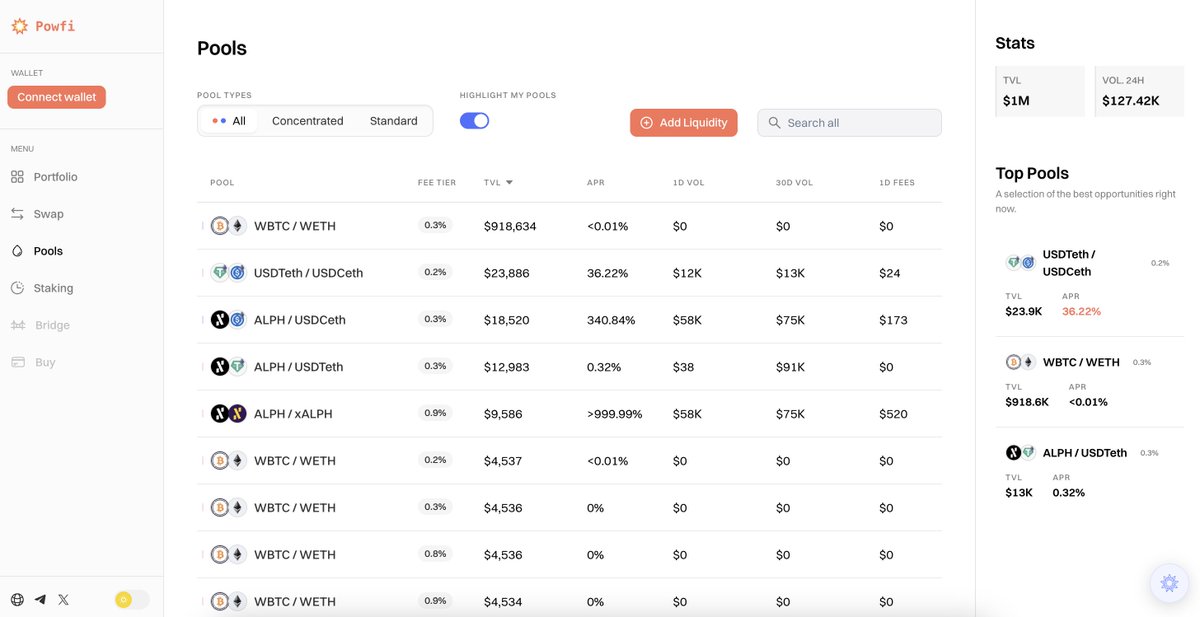This screenshot has height=617, width=1200.
Task: Click the $38 1D volume value
Action: (683, 367)
